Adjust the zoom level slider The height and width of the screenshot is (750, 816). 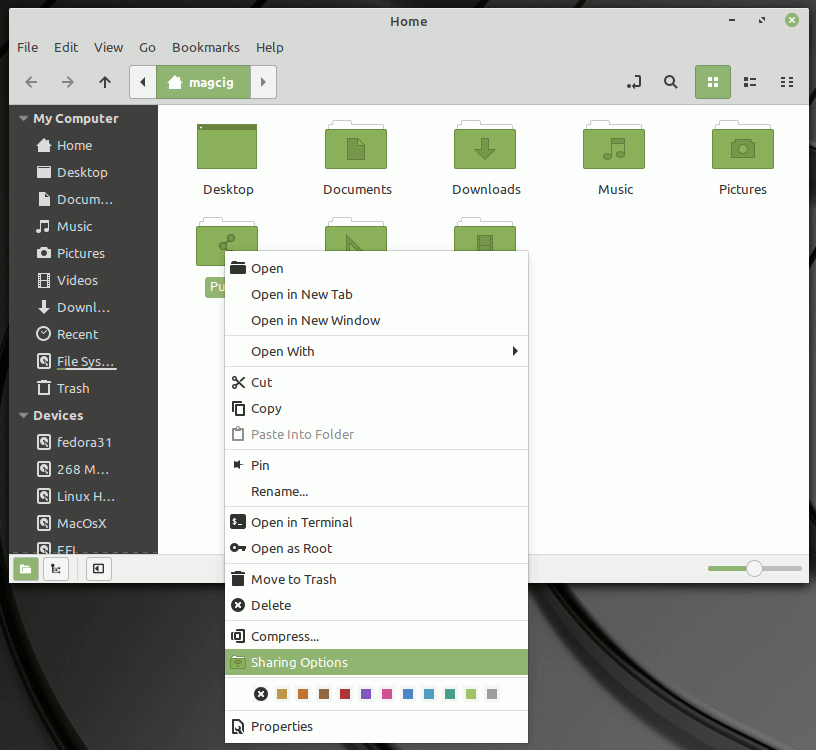point(754,568)
